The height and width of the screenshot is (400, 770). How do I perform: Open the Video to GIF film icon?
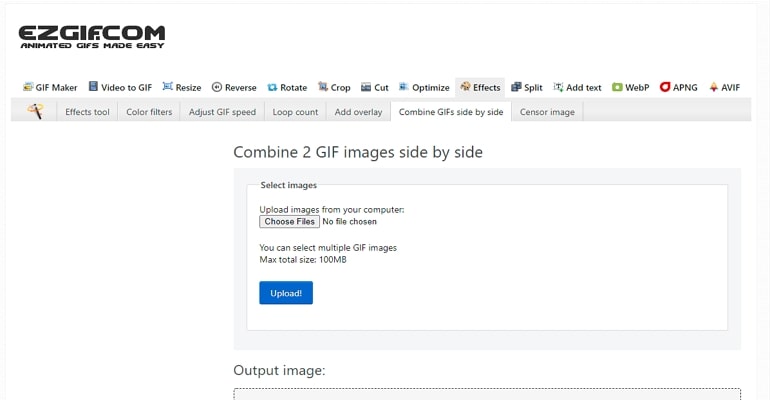click(93, 86)
